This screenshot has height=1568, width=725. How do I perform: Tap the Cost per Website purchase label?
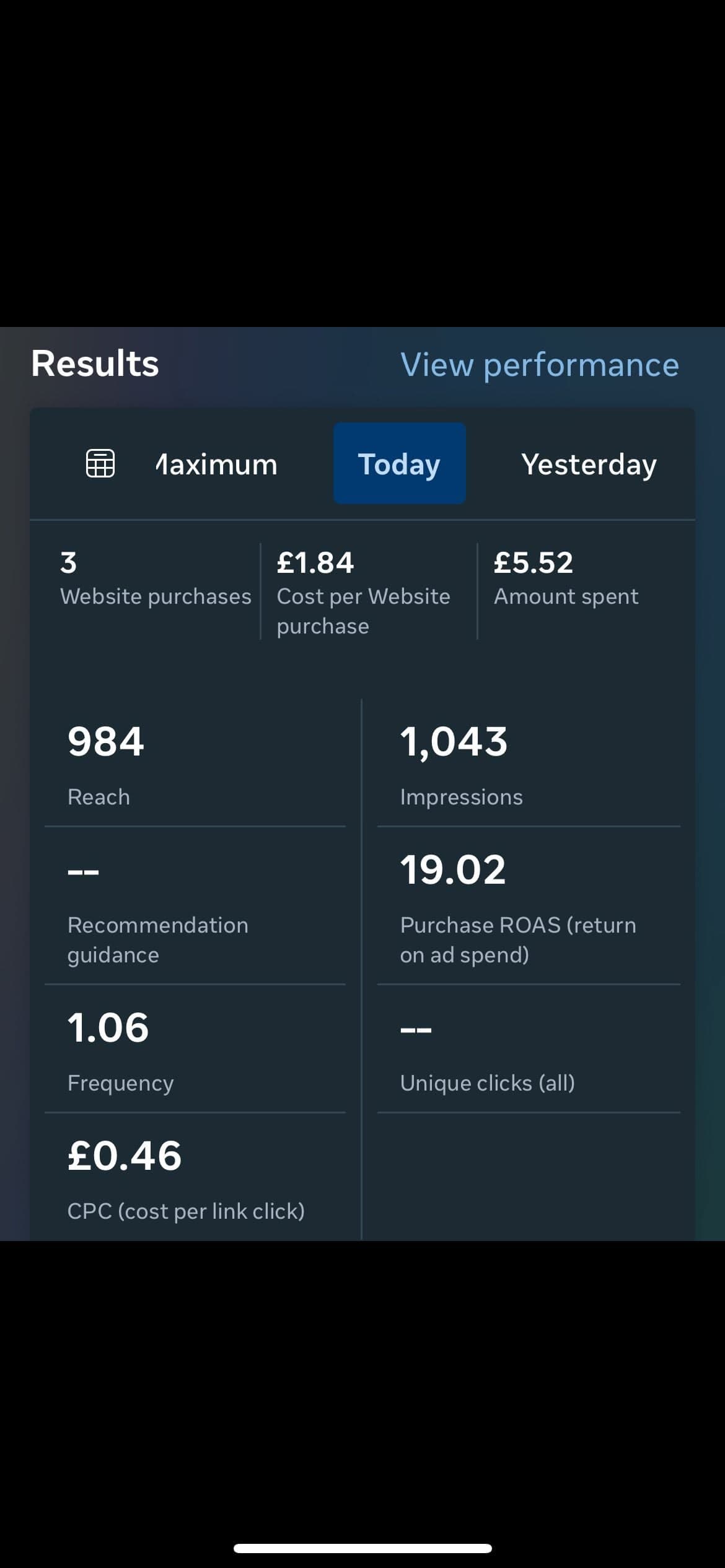pos(363,611)
